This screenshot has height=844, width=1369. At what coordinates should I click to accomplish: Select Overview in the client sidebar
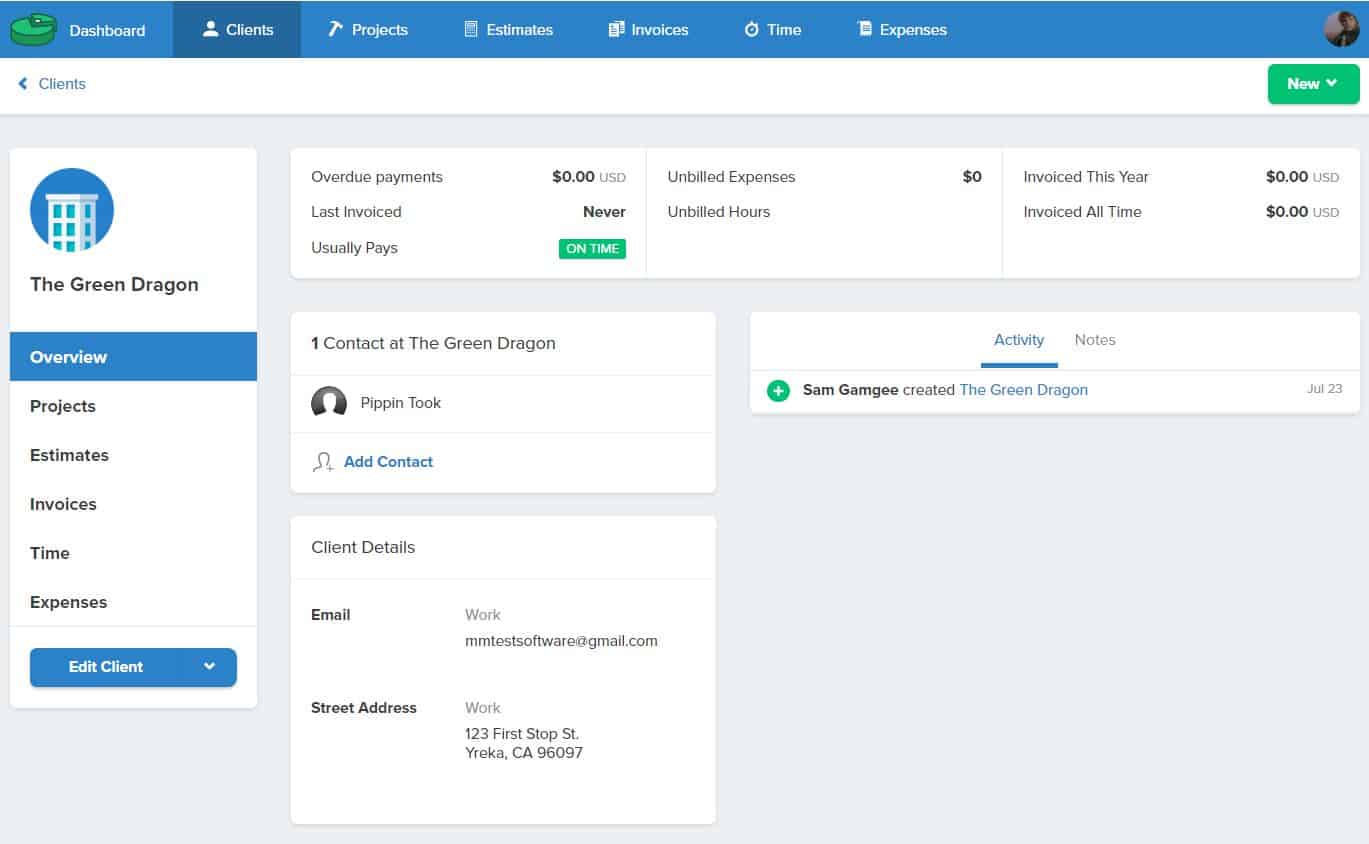pyautogui.click(x=133, y=357)
